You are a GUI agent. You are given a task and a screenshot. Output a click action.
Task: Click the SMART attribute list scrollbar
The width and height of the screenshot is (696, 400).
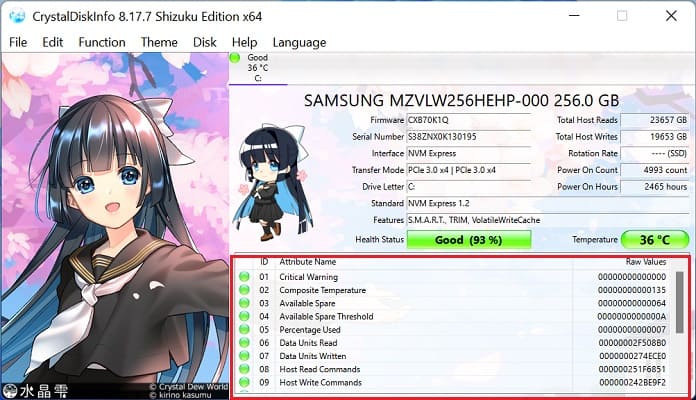coord(679,302)
